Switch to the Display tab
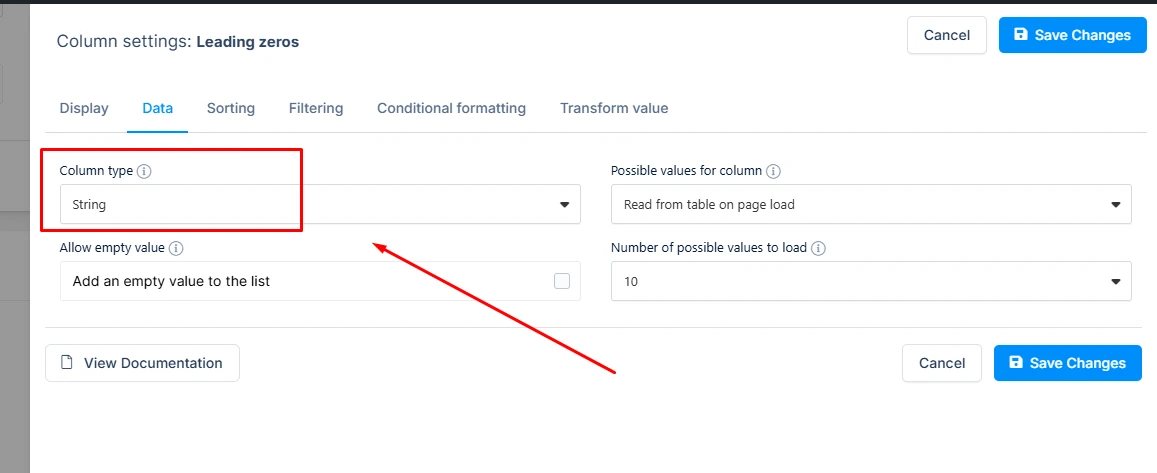This screenshot has width=1157, height=473. coord(84,108)
